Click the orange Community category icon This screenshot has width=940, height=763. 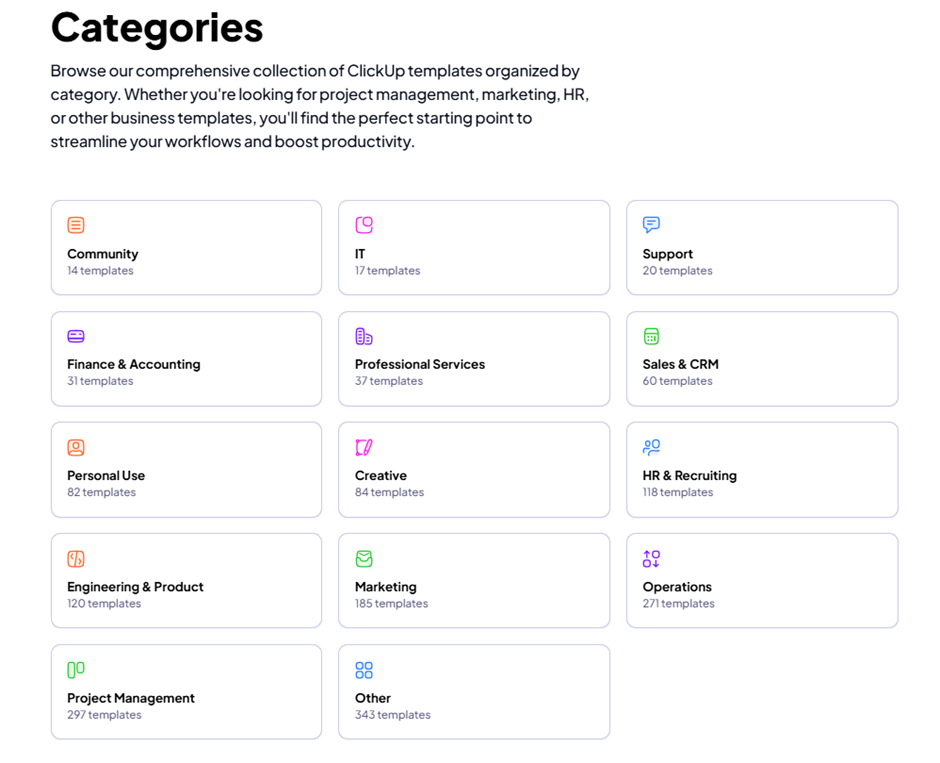tap(76, 225)
